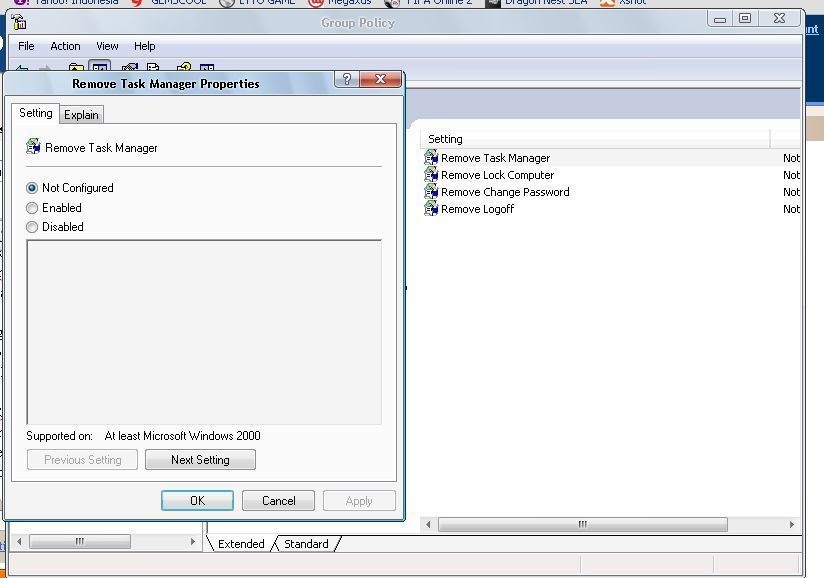Click the Remove Logoff setting icon
The width and height of the screenshot is (824, 578).
click(431, 209)
